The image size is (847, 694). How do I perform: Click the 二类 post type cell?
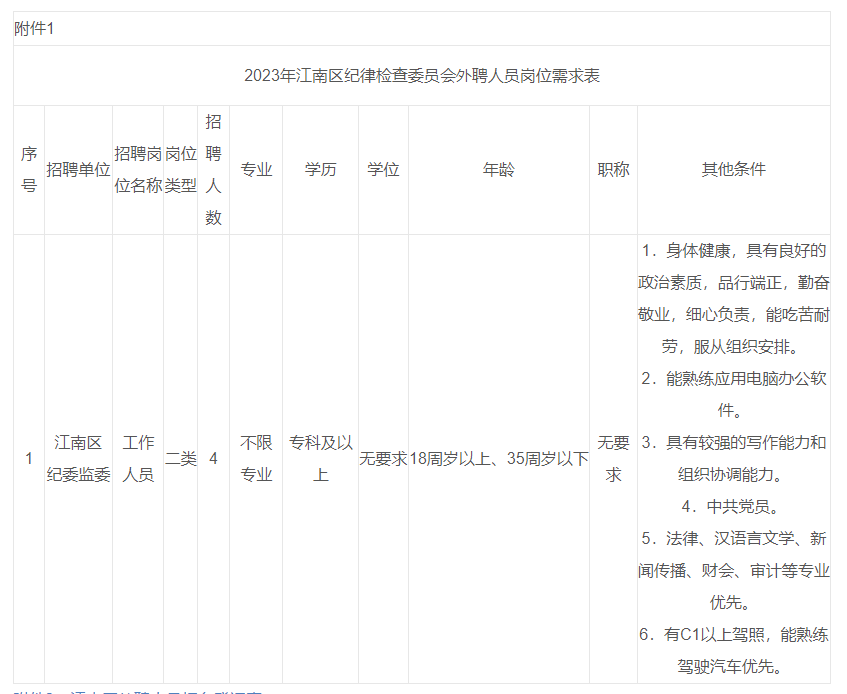click(180, 459)
